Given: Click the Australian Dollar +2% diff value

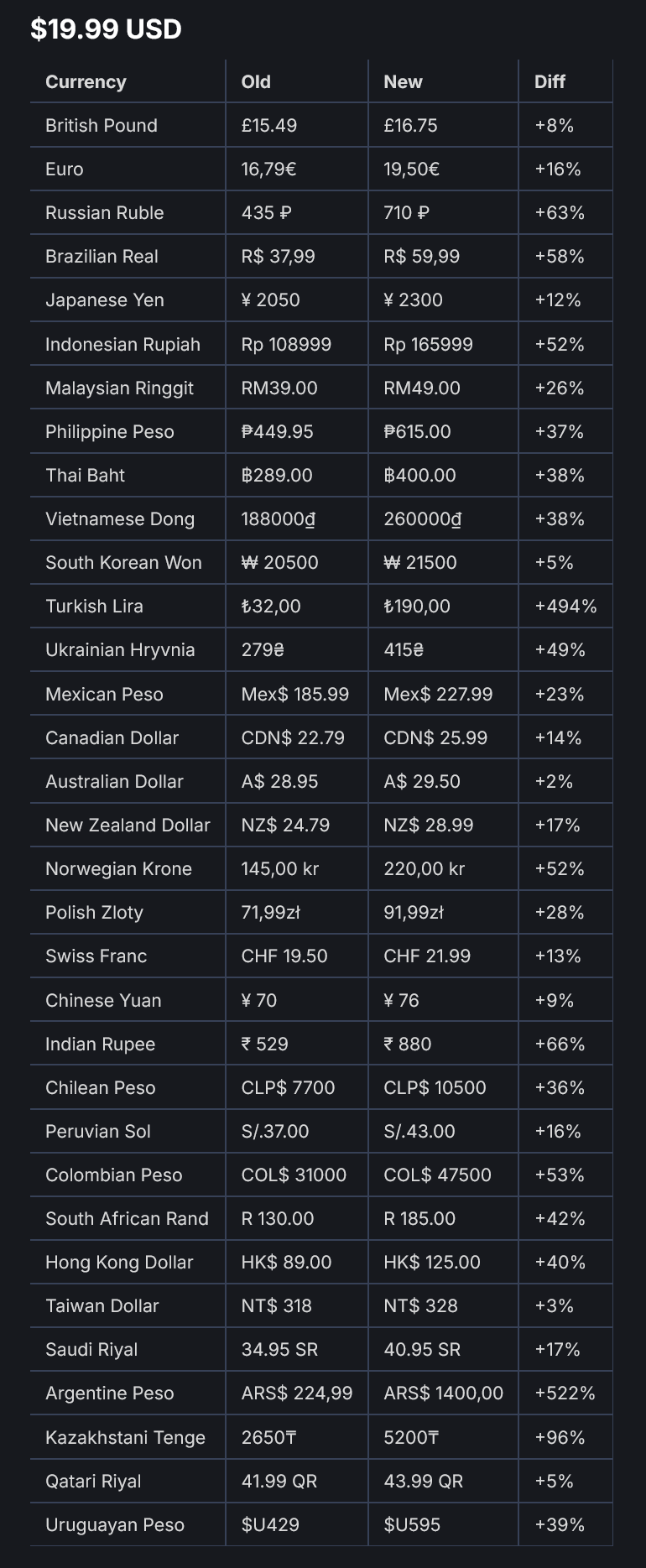Looking at the screenshot, I should [554, 781].
